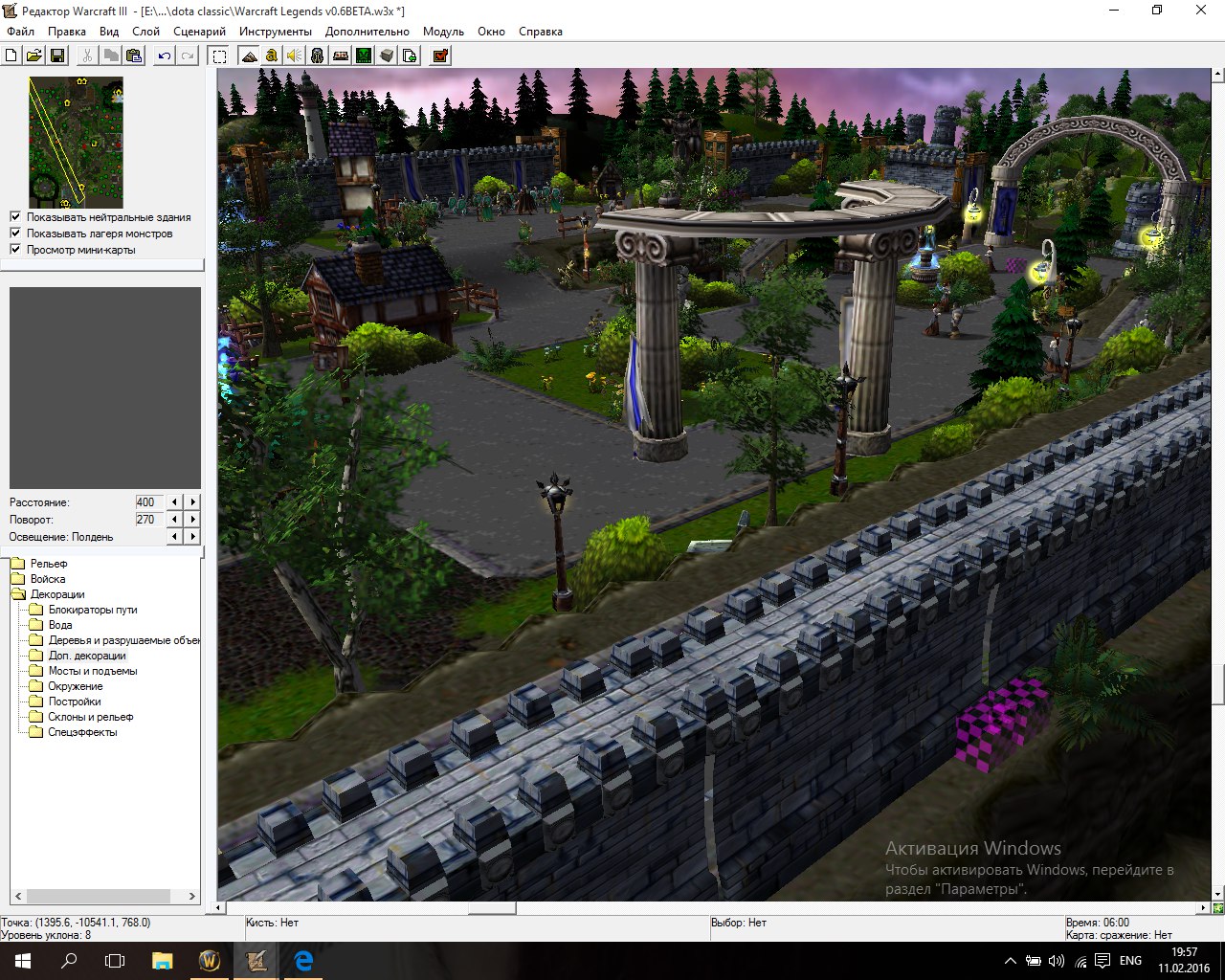Open the Object Editor module
Screen dimensions: 1225x980
click(318, 56)
